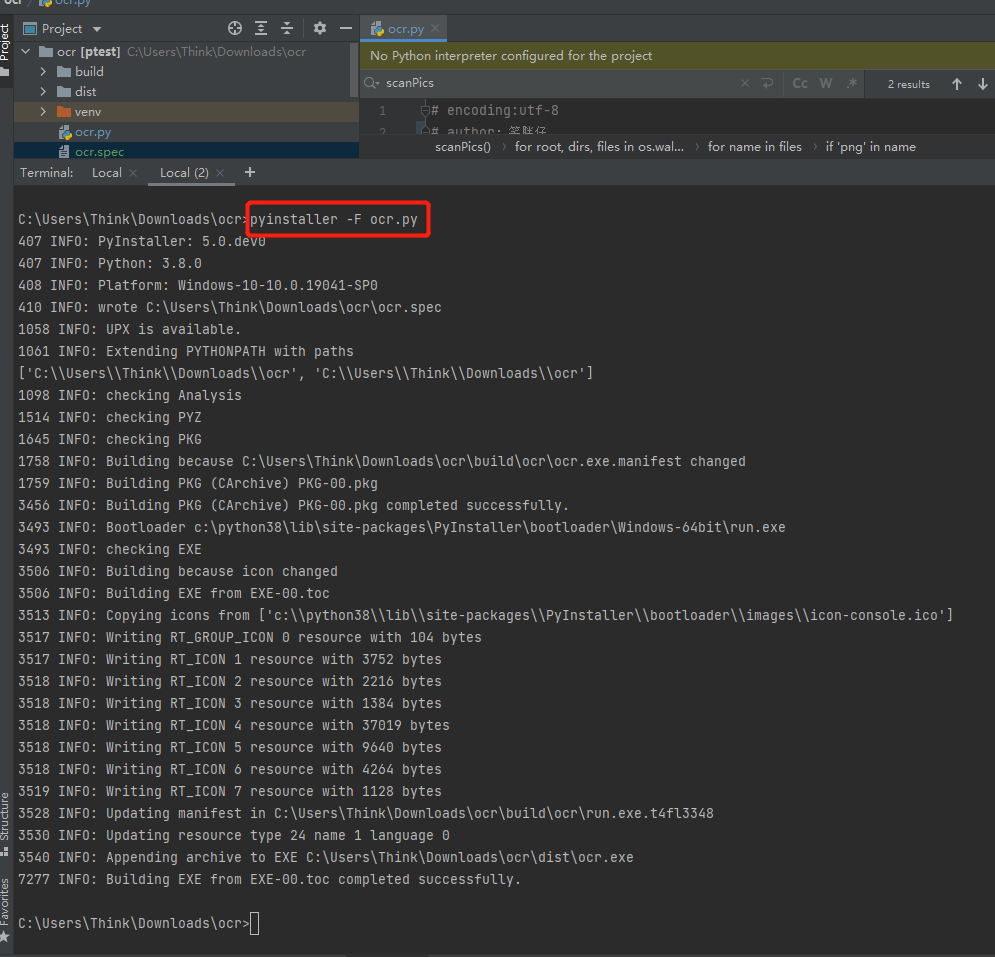The height and width of the screenshot is (957, 995).
Task: Jump to next search result
Action: coord(984,84)
